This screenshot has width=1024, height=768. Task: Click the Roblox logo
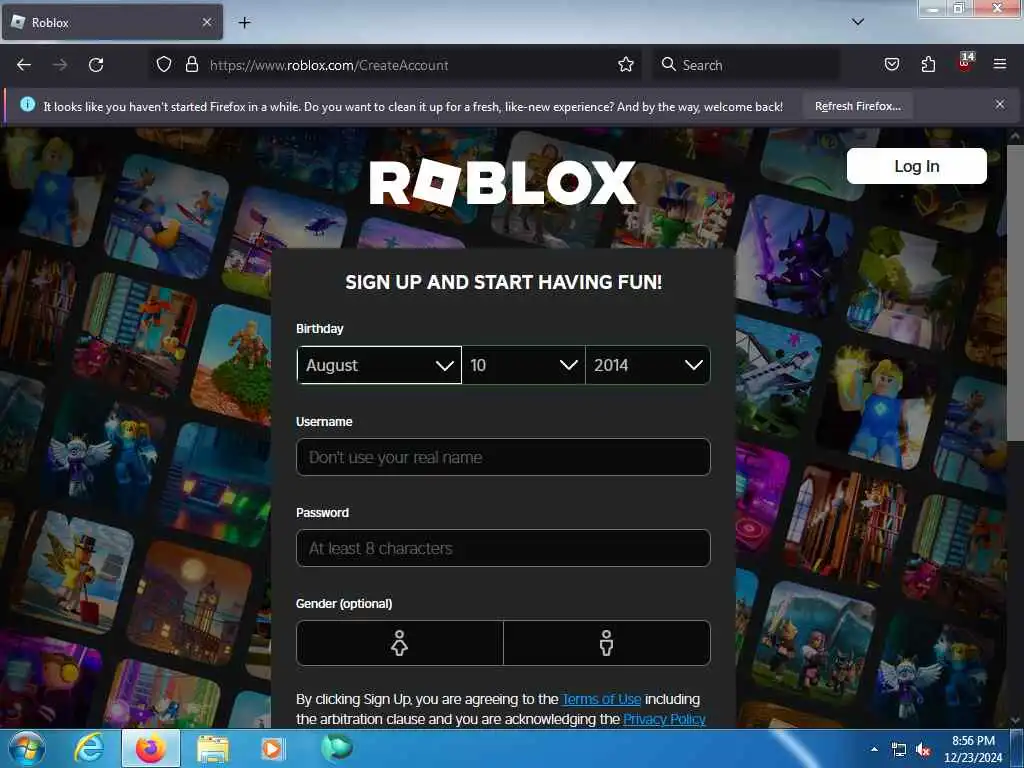pos(502,182)
